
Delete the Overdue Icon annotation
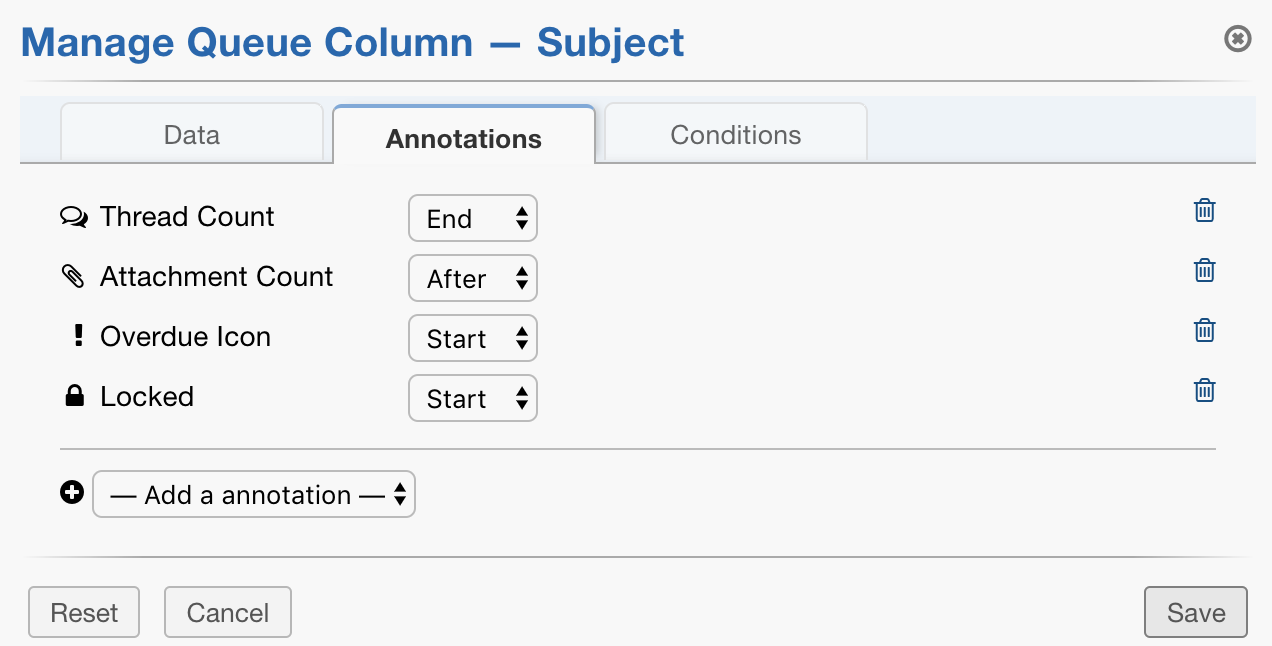click(x=1204, y=330)
